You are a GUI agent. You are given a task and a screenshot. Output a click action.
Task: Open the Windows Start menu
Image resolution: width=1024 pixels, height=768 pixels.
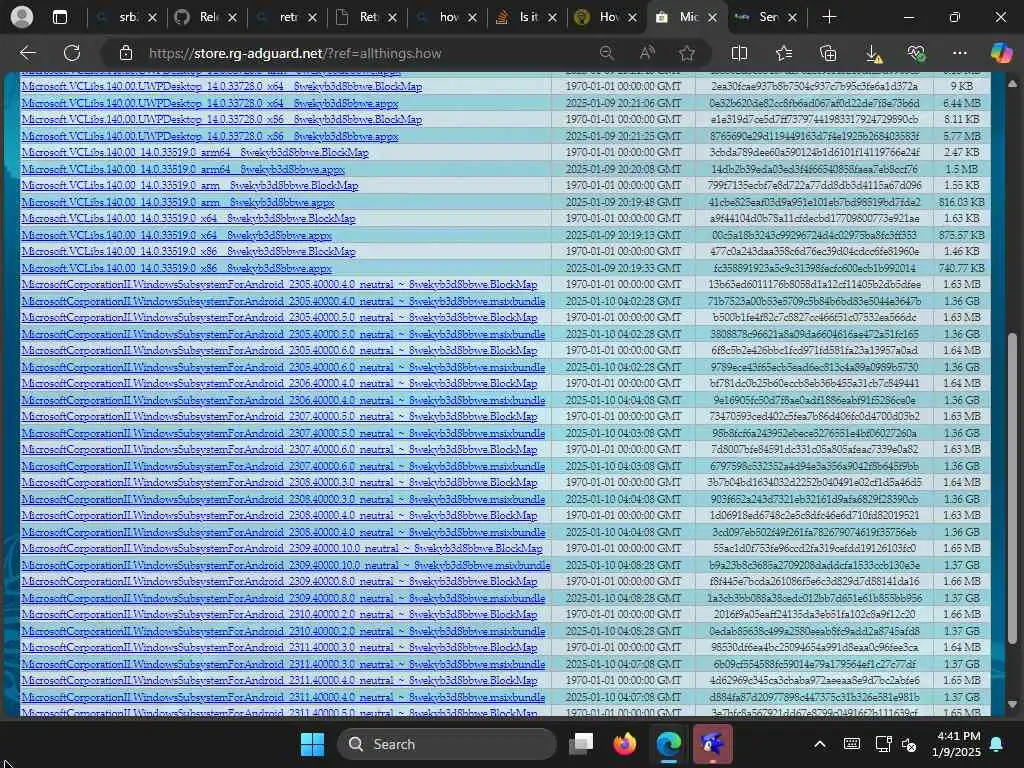pos(312,744)
